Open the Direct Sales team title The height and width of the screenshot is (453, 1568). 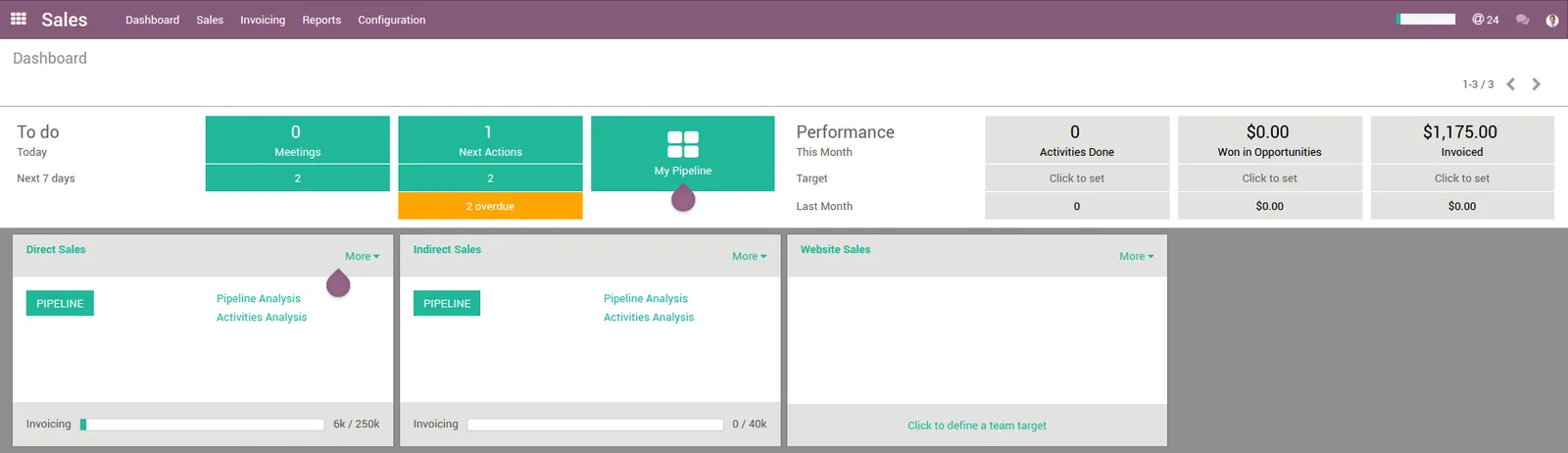[56, 249]
